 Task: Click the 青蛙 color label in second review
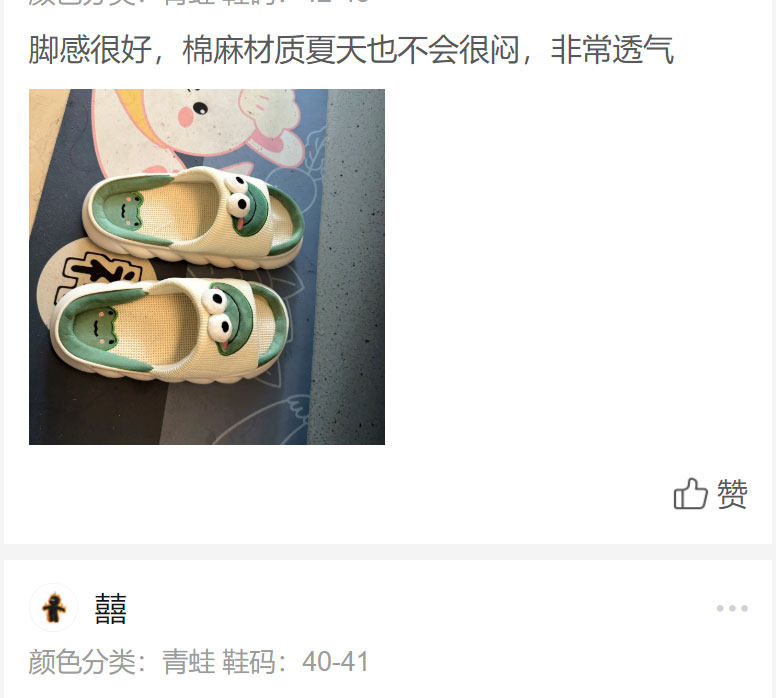click(189, 662)
